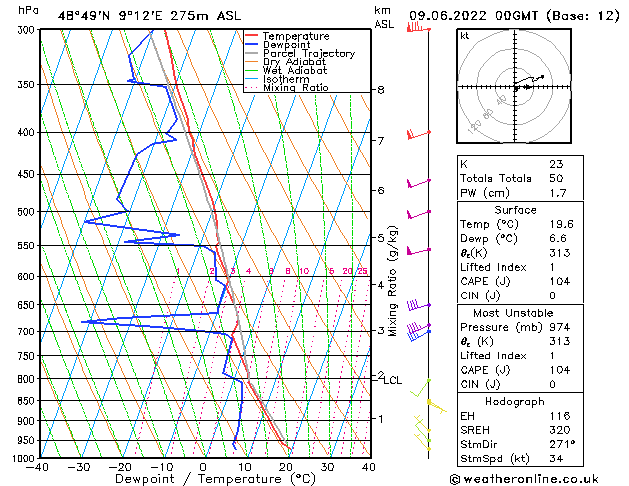Click the 850 pressure level label
Screen dimensions: 629x486
[x=28, y=401]
